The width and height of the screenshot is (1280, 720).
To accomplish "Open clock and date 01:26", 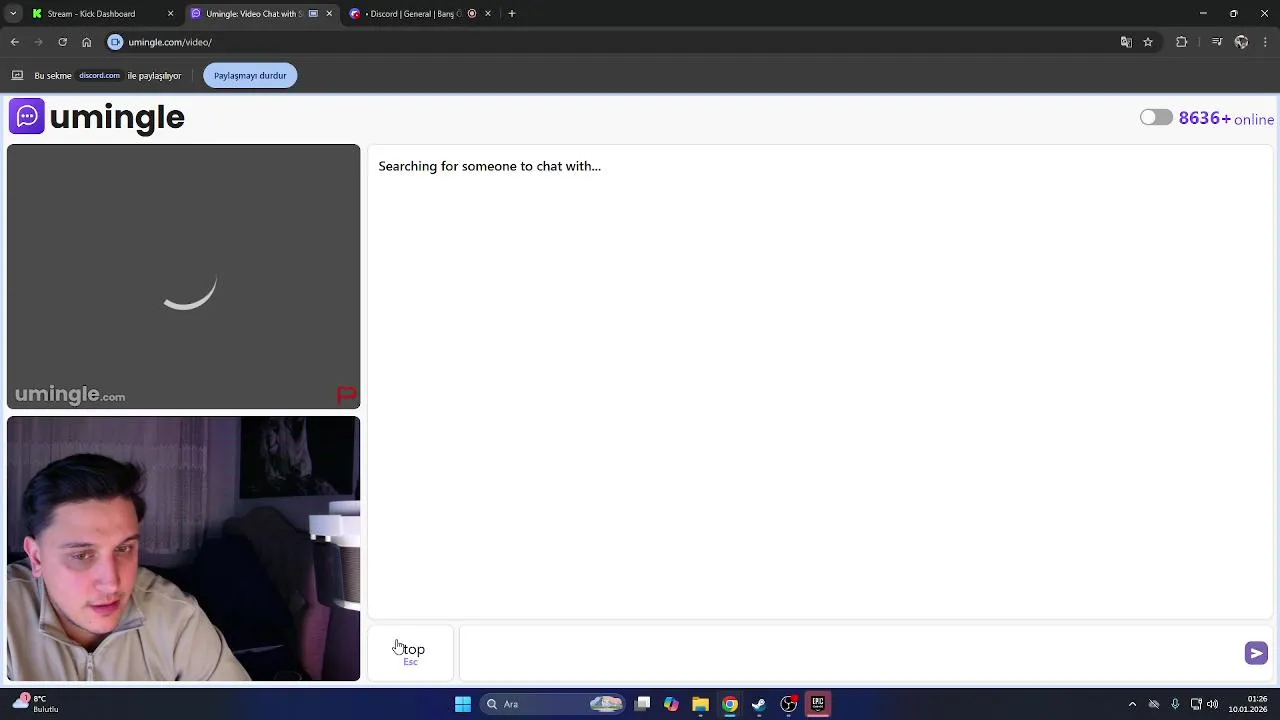I will pyautogui.click(x=1249, y=704).
